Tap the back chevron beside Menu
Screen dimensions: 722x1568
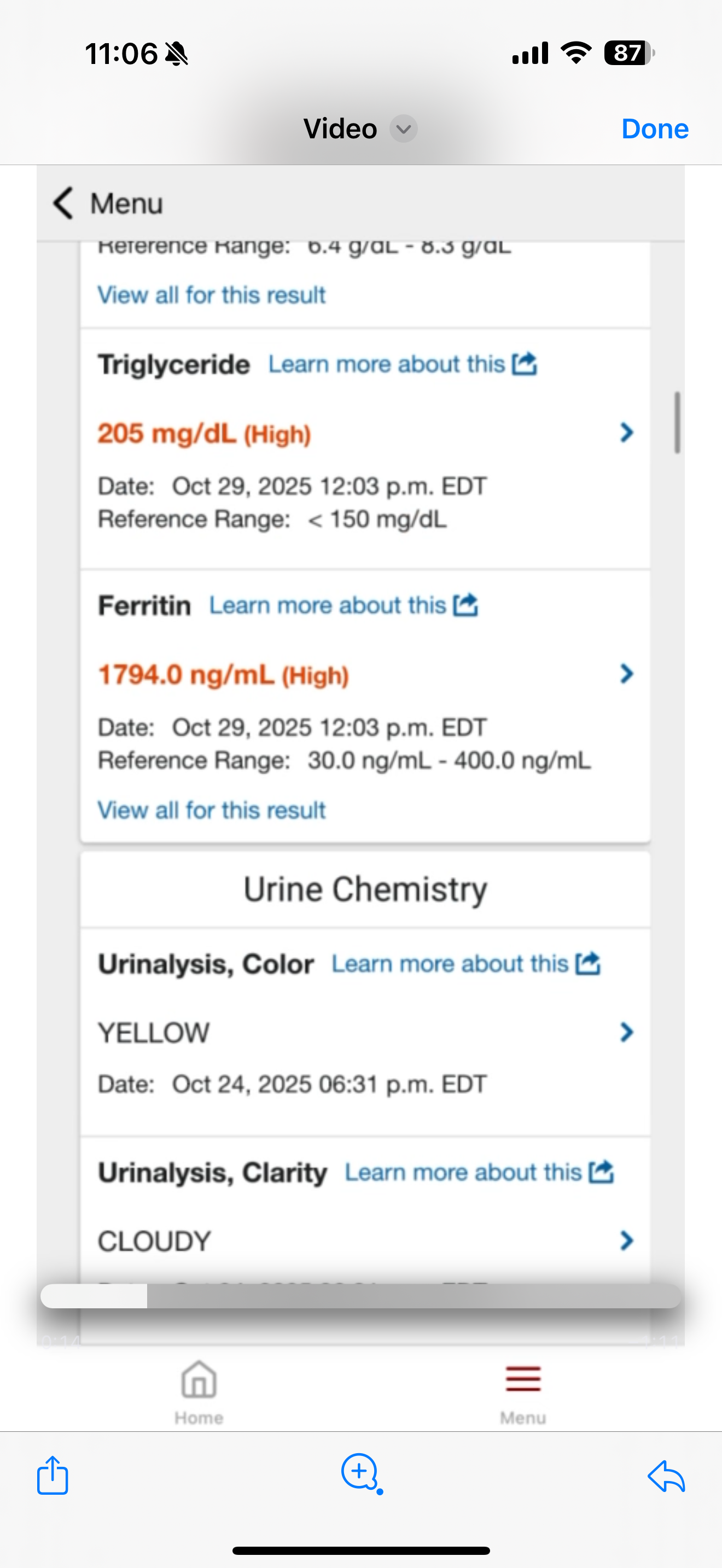(63, 203)
